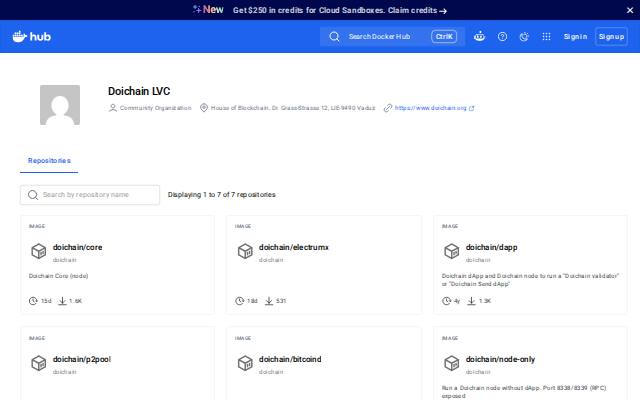Viewport: 640px width, 400px height.
Task: Open the doichain/p2pool repository
Action: click(x=82, y=360)
